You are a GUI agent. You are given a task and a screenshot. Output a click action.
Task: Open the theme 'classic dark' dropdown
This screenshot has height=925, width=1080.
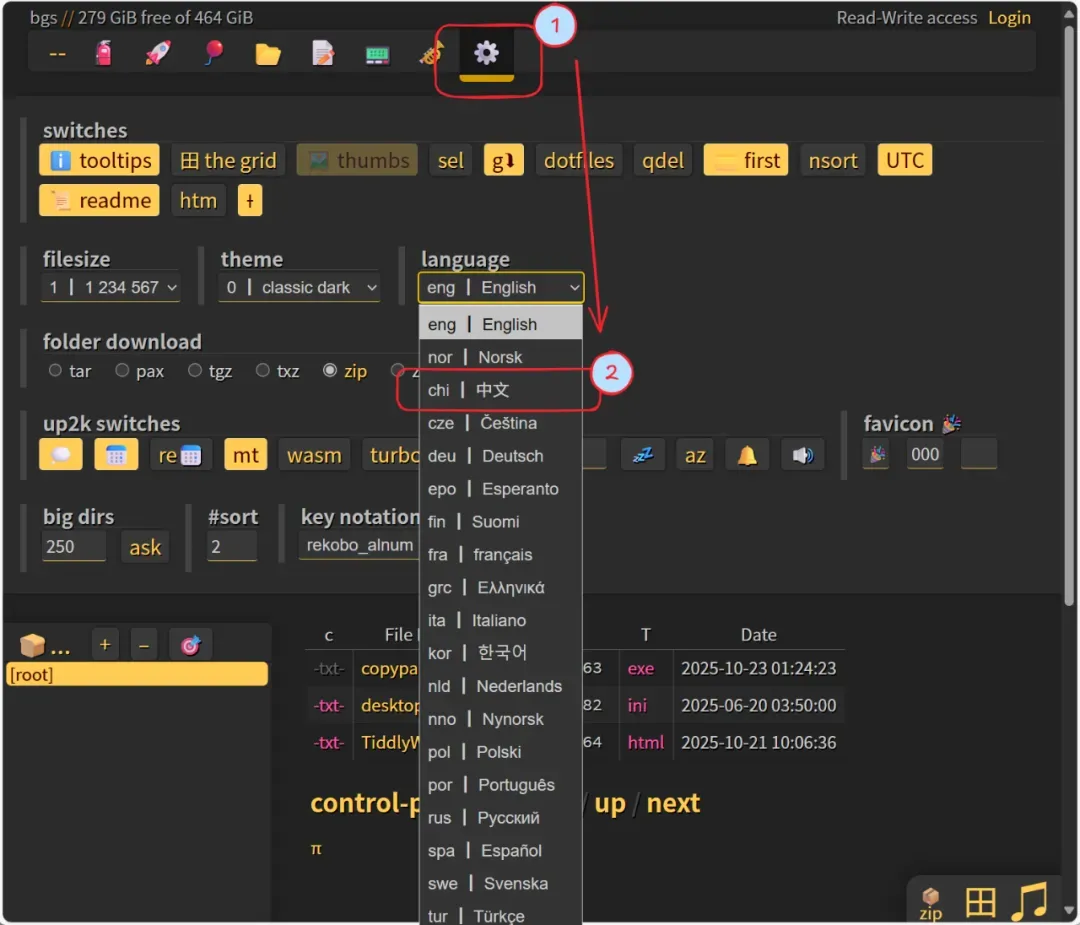pyautogui.click(x=299, y=287)
